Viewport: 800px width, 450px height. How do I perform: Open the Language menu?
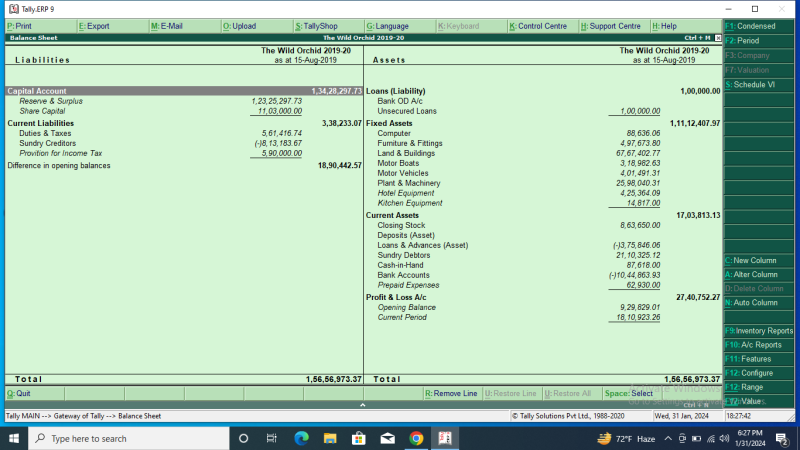click(x=401, y=26)
